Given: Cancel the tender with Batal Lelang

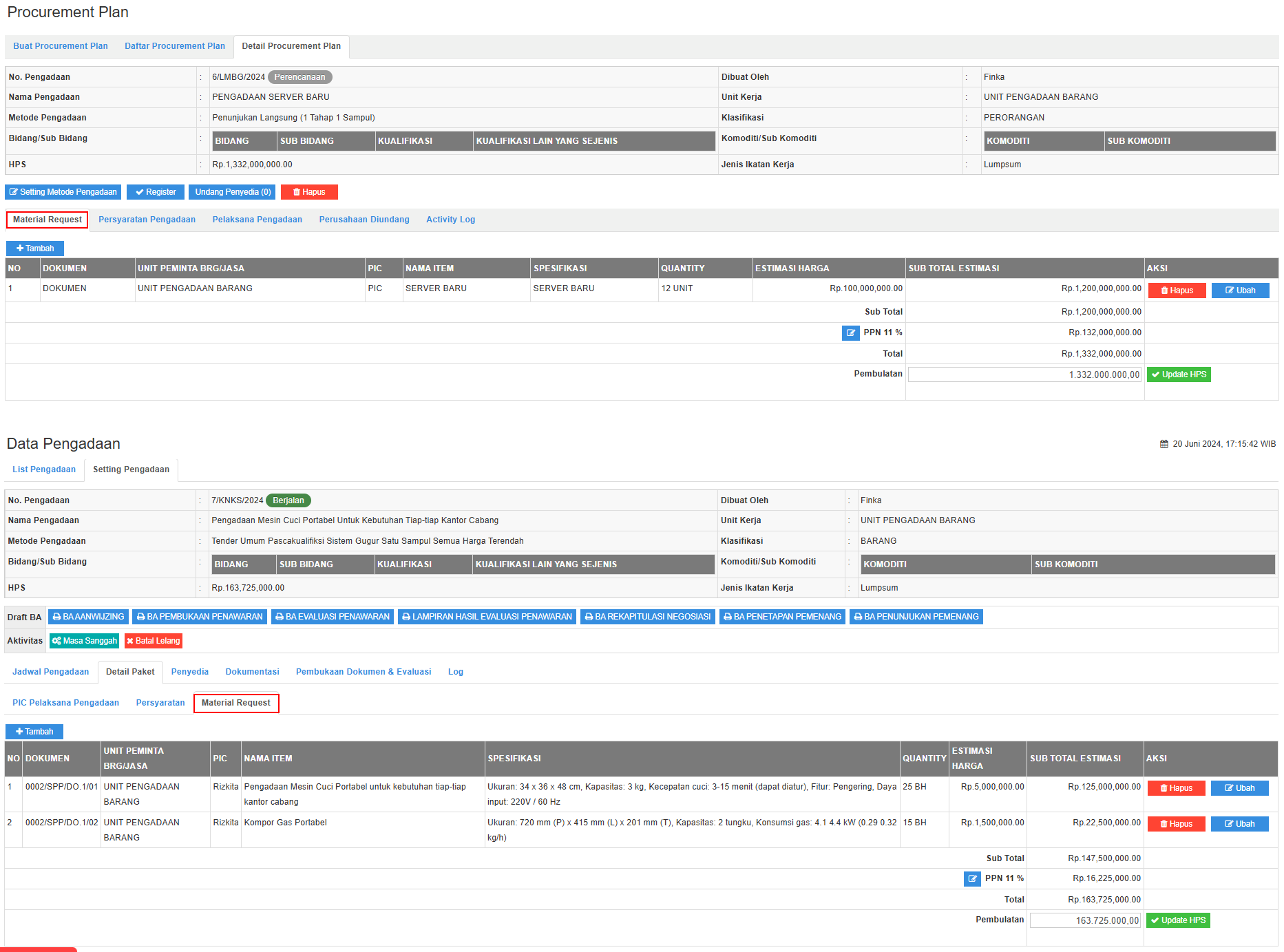Looking at the screenshot, I should click(153, 641).
